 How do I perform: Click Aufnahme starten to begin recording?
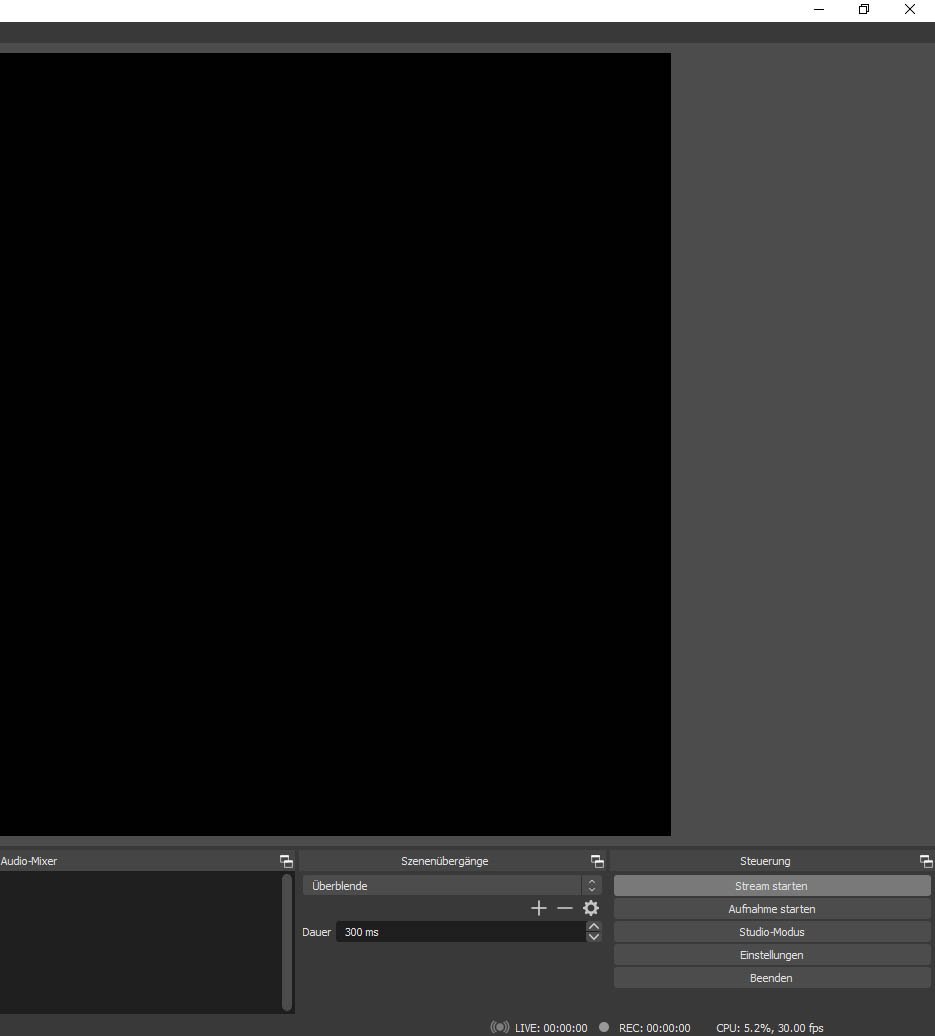[x=772, y=908]
